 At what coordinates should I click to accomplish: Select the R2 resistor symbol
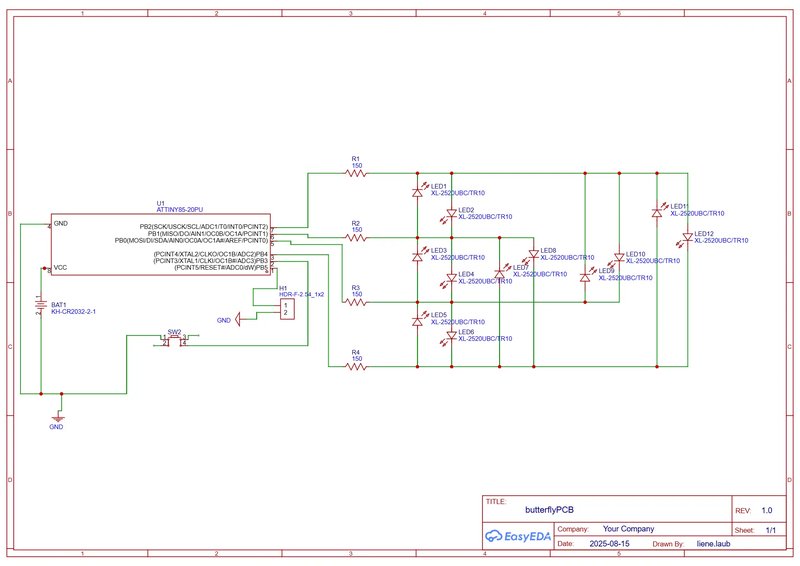pos(356,238)
